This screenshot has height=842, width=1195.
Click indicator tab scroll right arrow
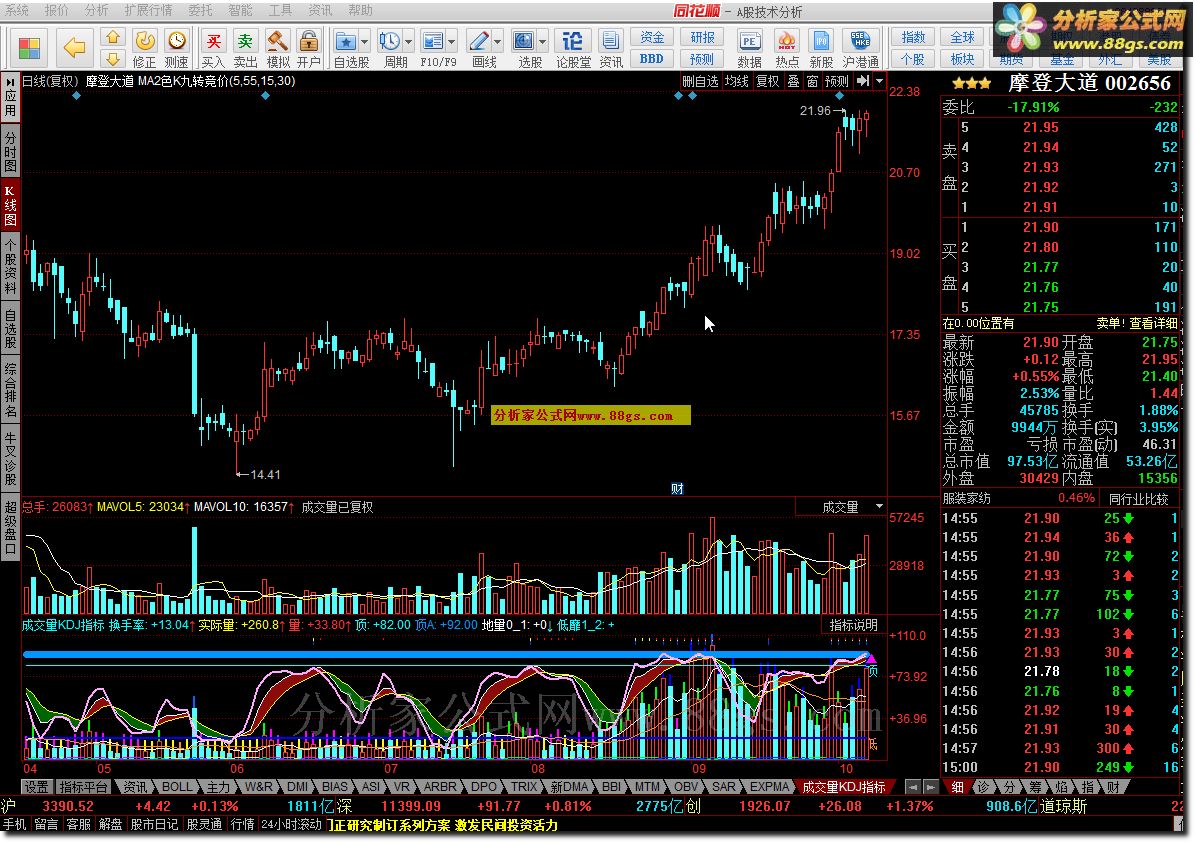point(930,786)
